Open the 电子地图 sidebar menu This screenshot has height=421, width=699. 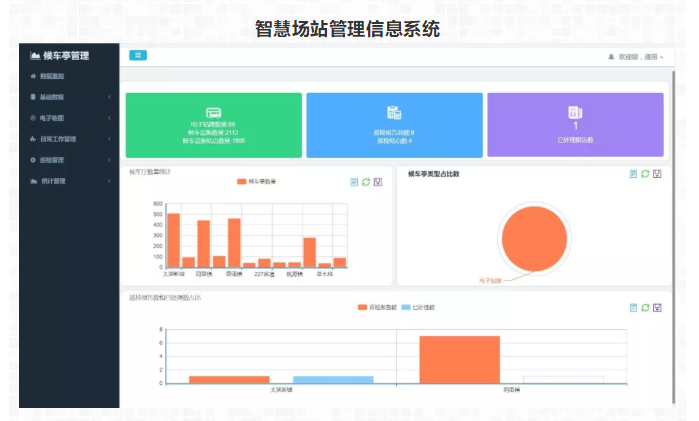(69, 118)
